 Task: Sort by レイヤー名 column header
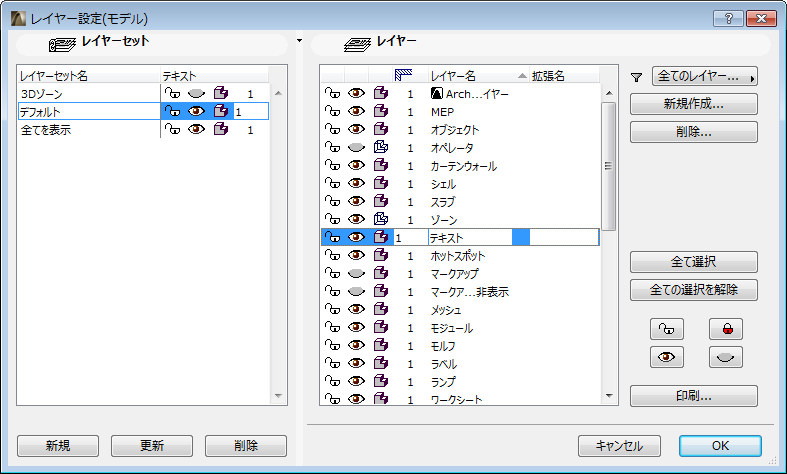pyautogui.click(x=478, y=76)
